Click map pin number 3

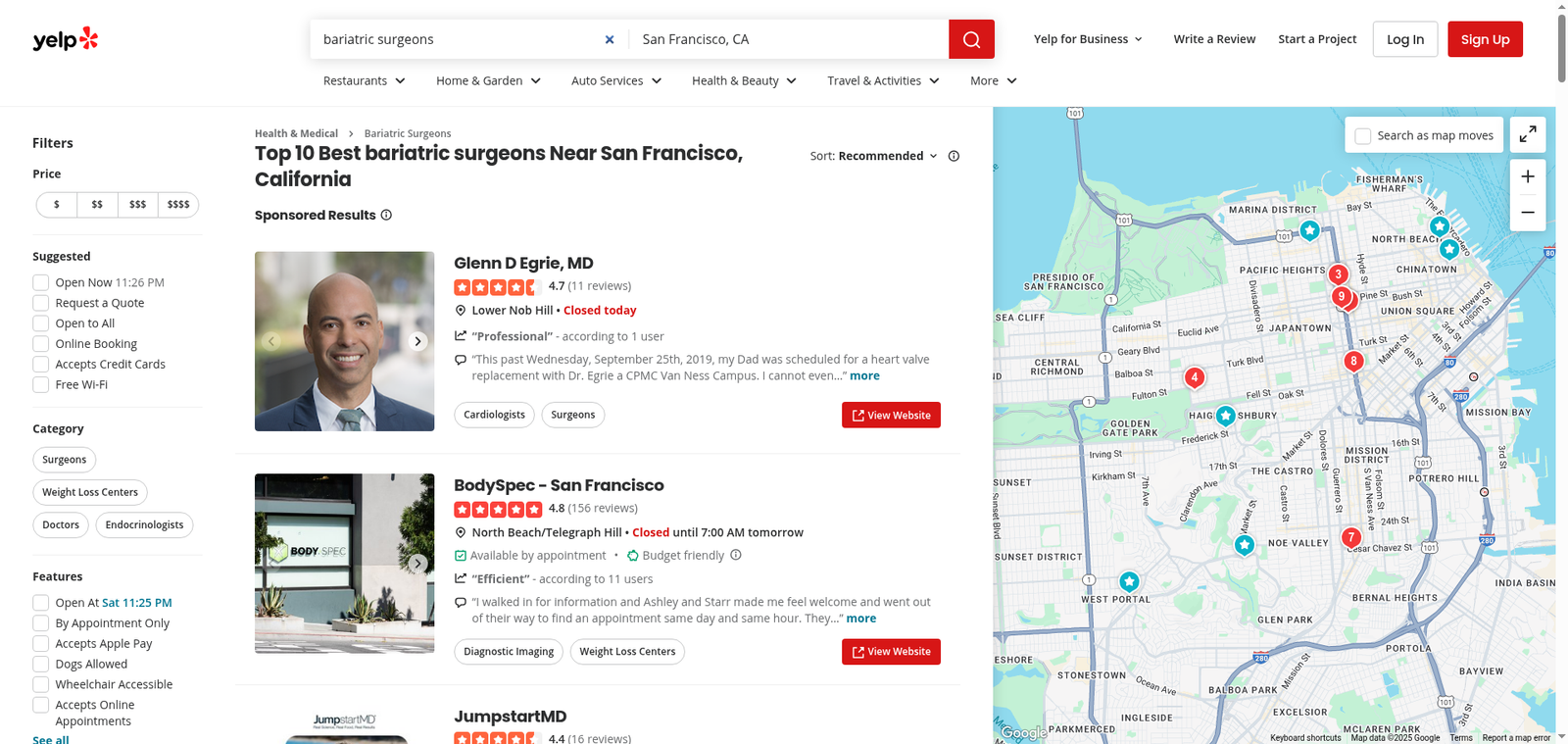1338,274
